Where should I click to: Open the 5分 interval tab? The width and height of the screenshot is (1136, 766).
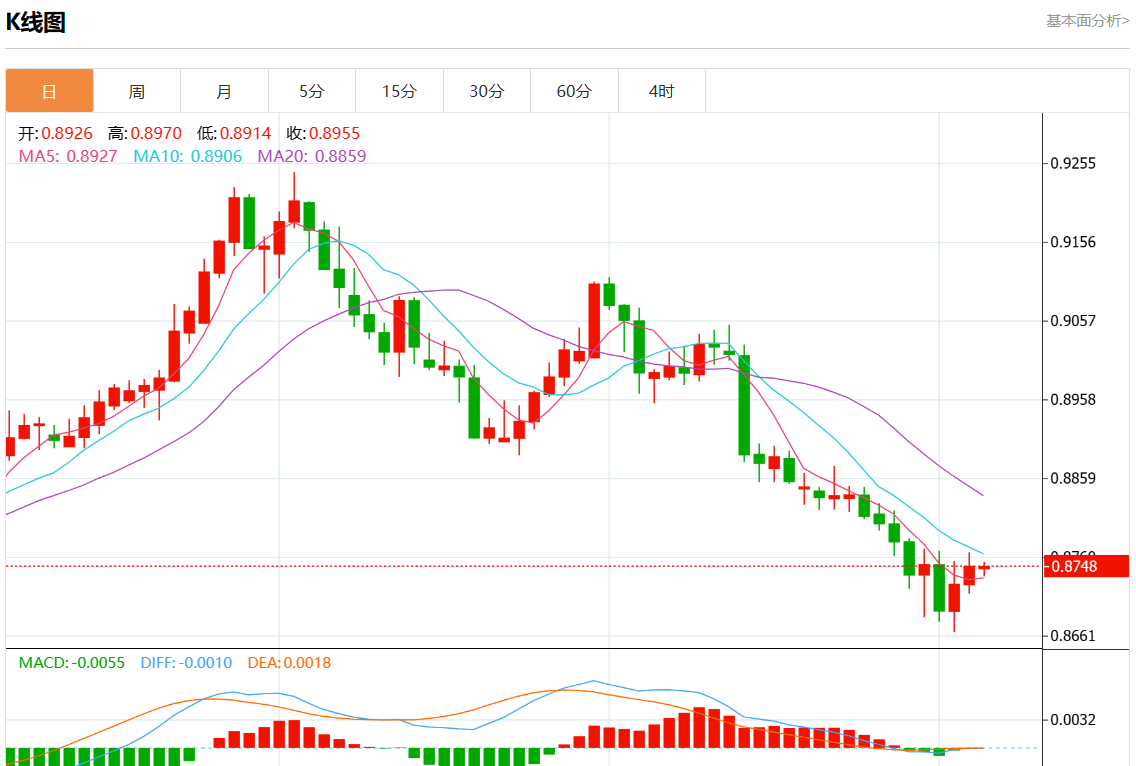pyautogui.click(x=312, y=91)
